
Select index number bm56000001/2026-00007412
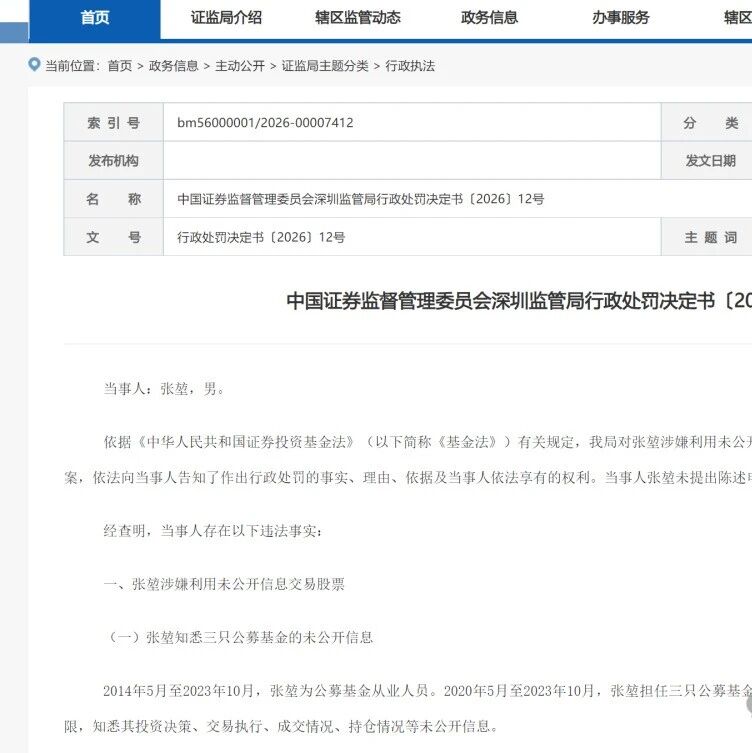265,123
